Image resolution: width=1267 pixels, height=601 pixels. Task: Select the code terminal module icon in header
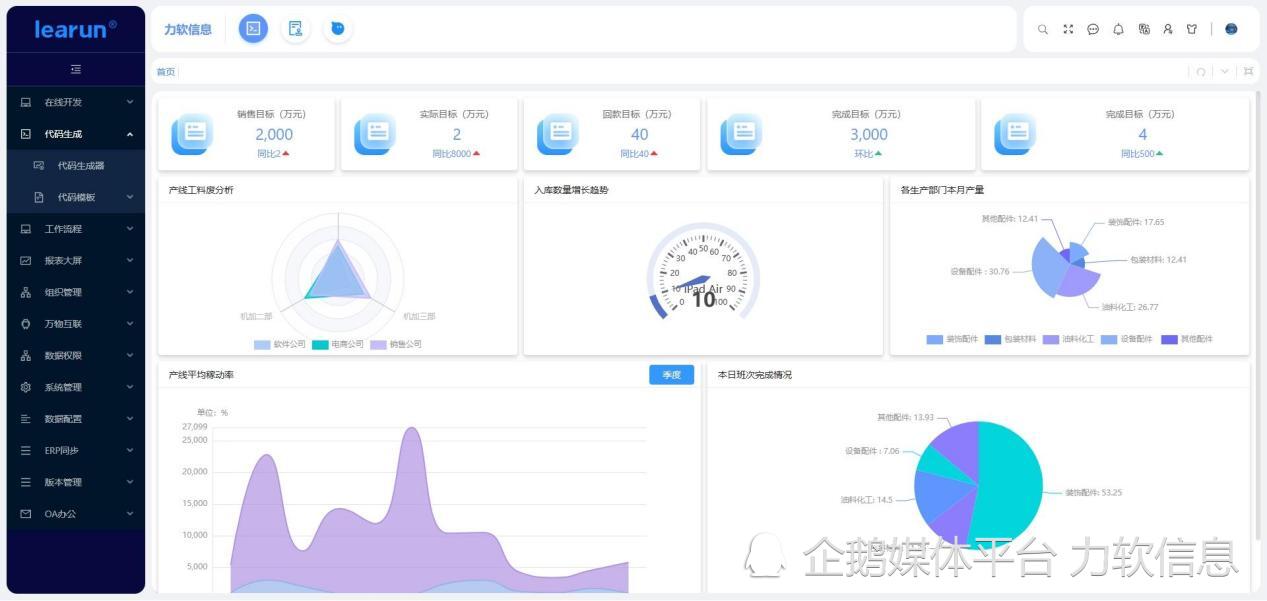254,29
